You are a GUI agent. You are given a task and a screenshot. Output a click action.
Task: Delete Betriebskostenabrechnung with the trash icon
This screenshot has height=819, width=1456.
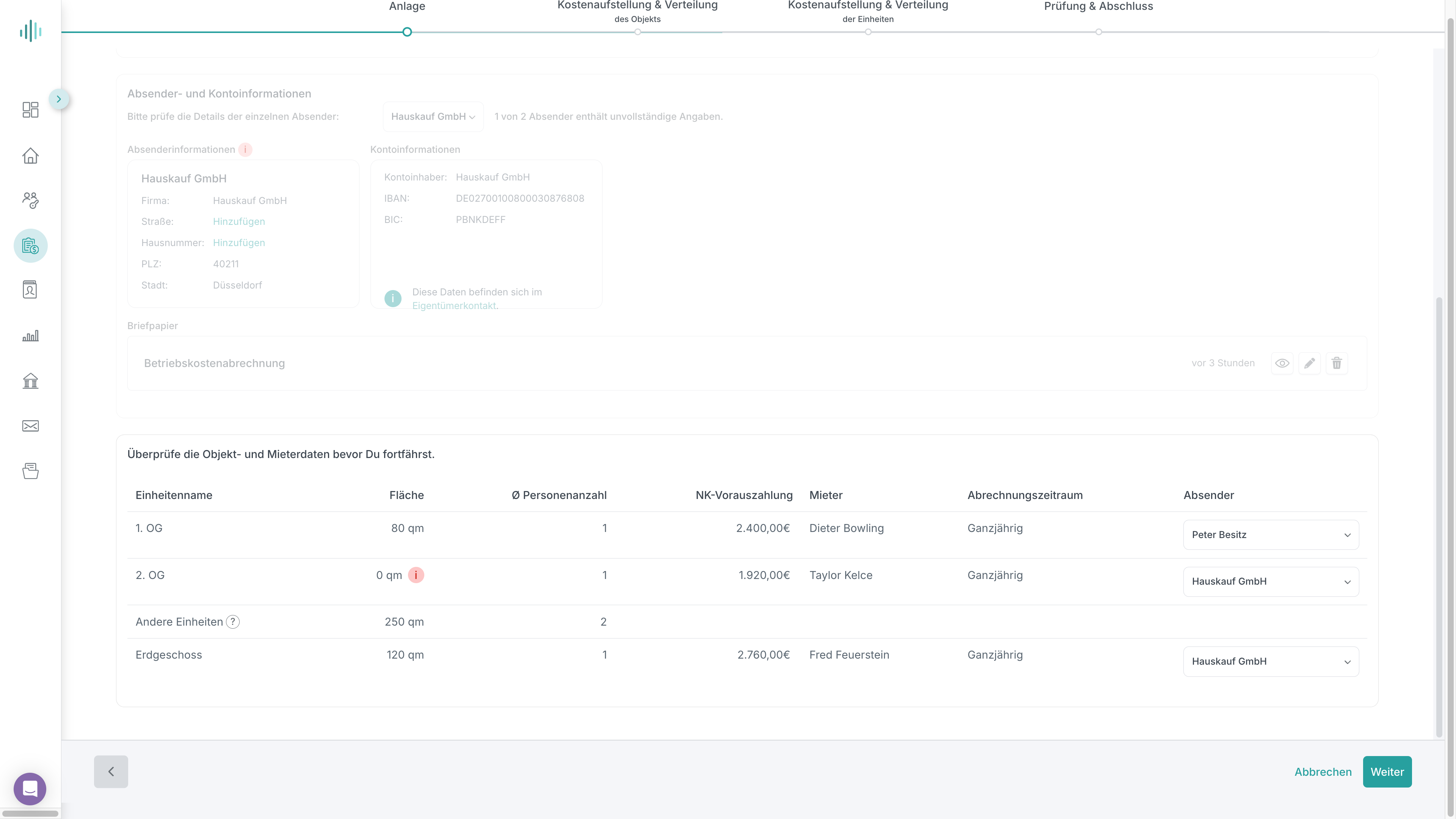pos(1337,363)
